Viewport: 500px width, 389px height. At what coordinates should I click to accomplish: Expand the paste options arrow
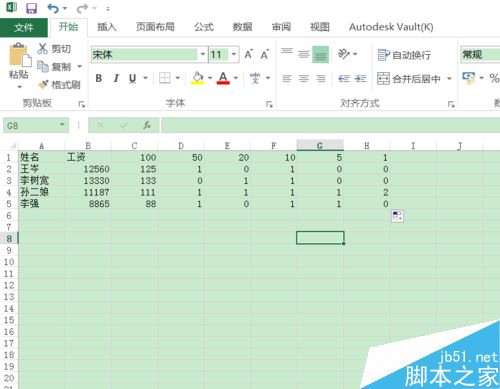pos(19,87)
